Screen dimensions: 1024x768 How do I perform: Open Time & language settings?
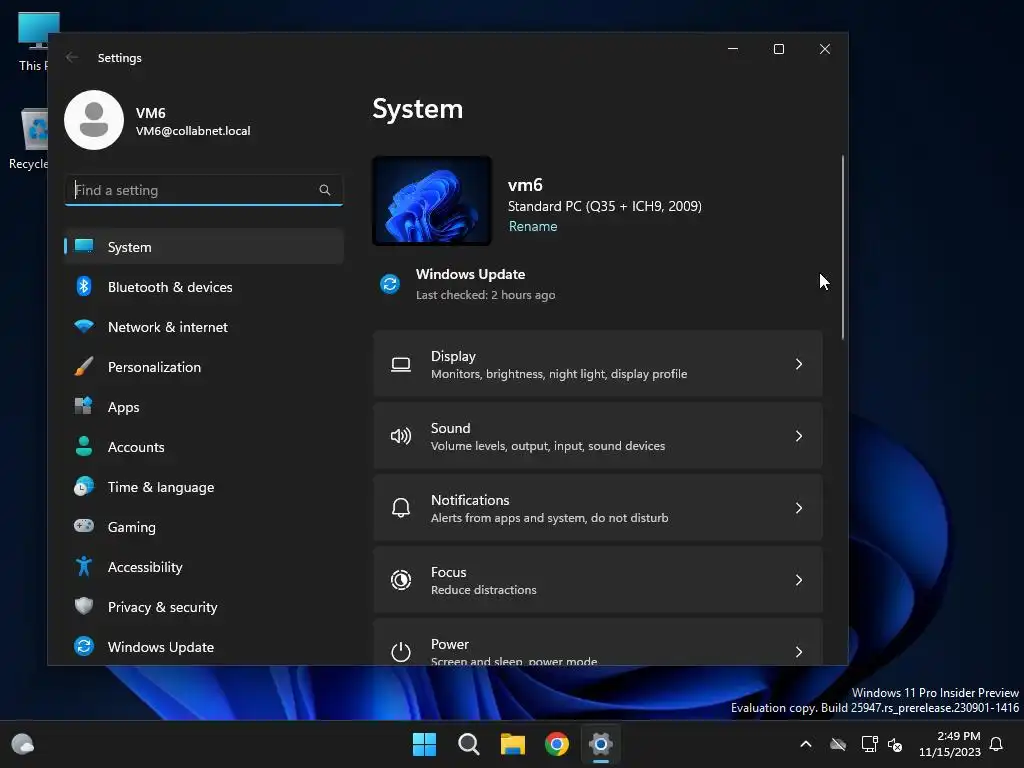(x=204, y=487)
